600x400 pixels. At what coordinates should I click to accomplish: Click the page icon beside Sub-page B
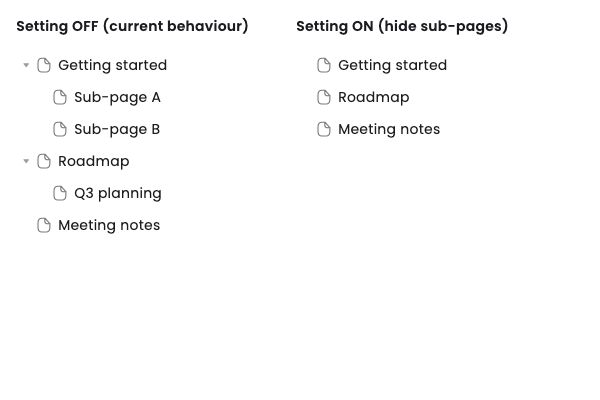click(x=60, y=129)
